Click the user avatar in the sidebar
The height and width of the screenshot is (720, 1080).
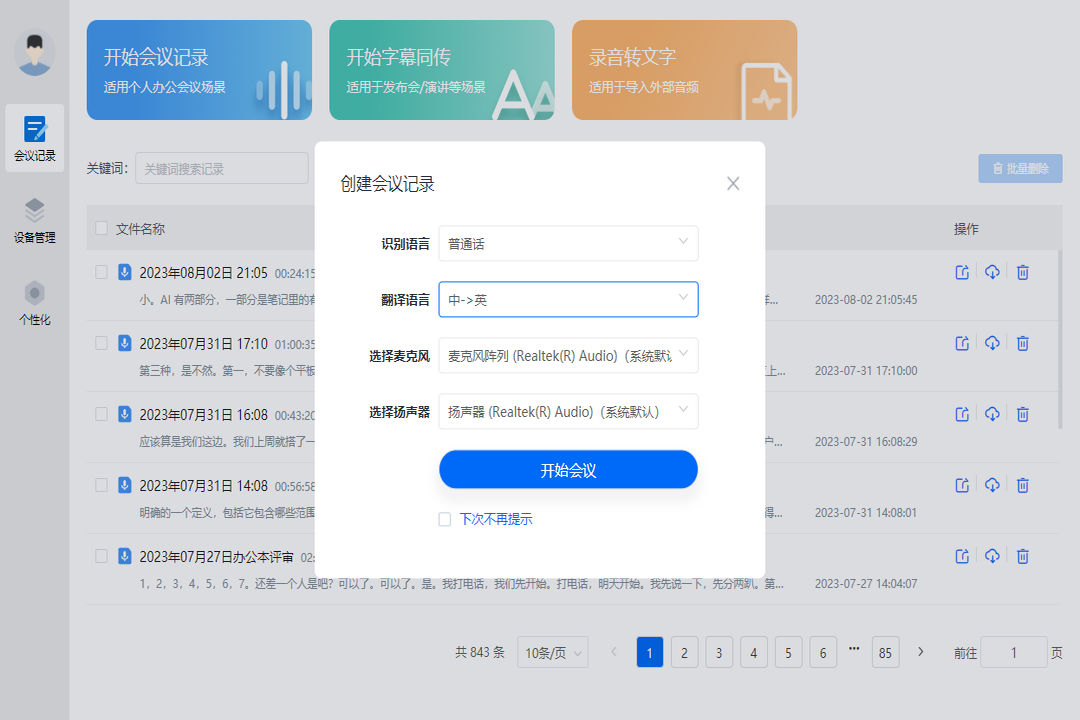pyautogui.click(x=34, y=52)
